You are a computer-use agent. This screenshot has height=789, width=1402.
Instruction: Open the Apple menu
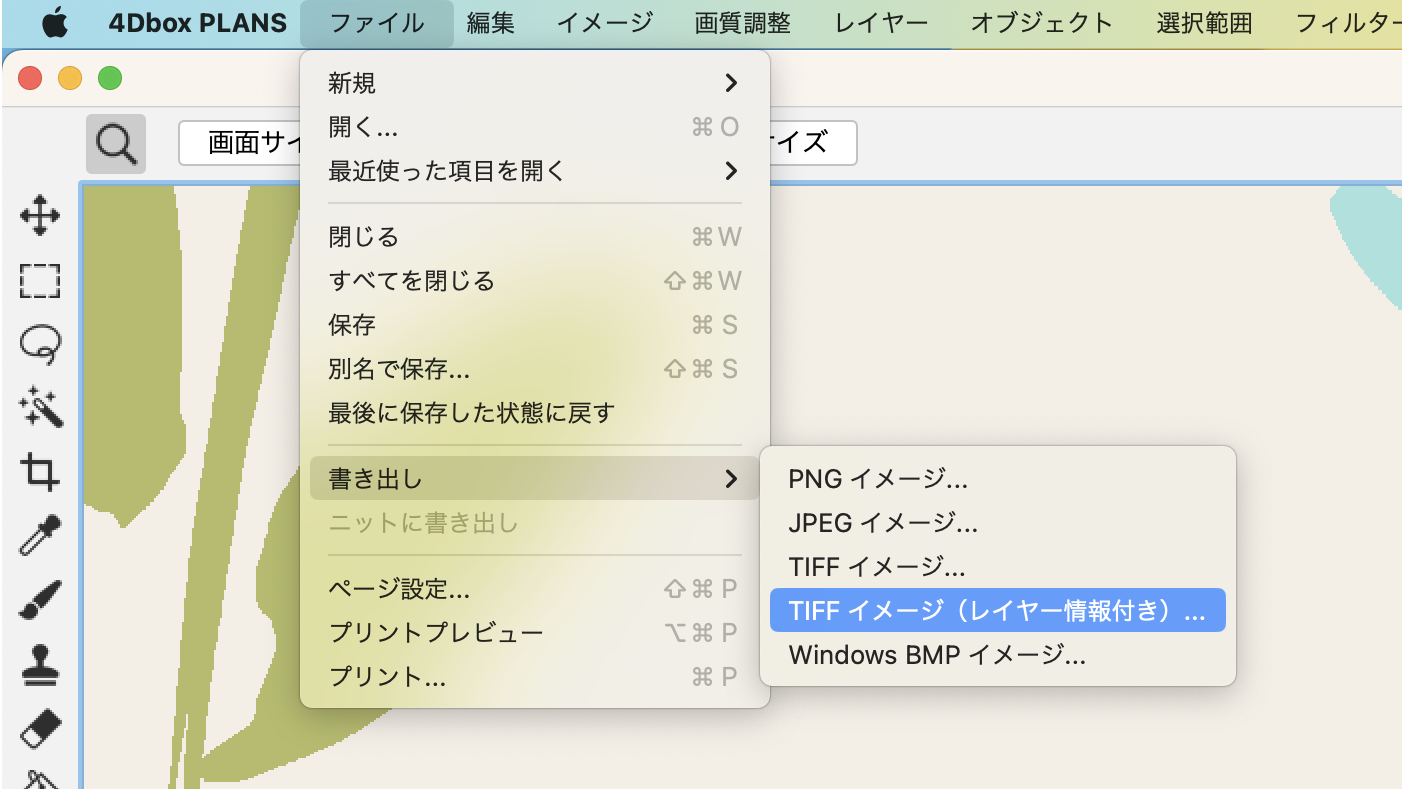pyautogui.click(x=55, y=23)
